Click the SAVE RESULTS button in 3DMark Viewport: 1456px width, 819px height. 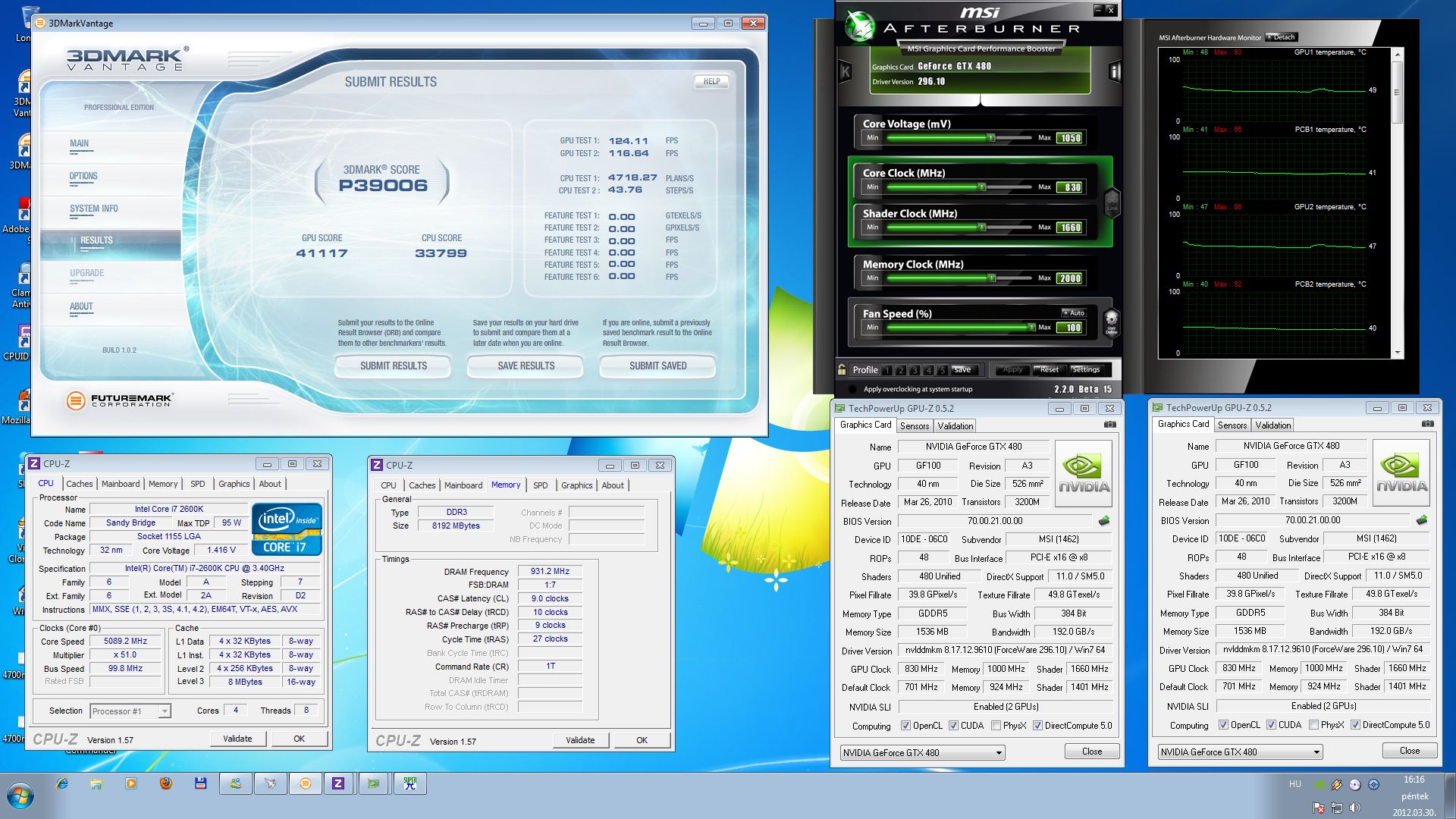coord(526,366)
